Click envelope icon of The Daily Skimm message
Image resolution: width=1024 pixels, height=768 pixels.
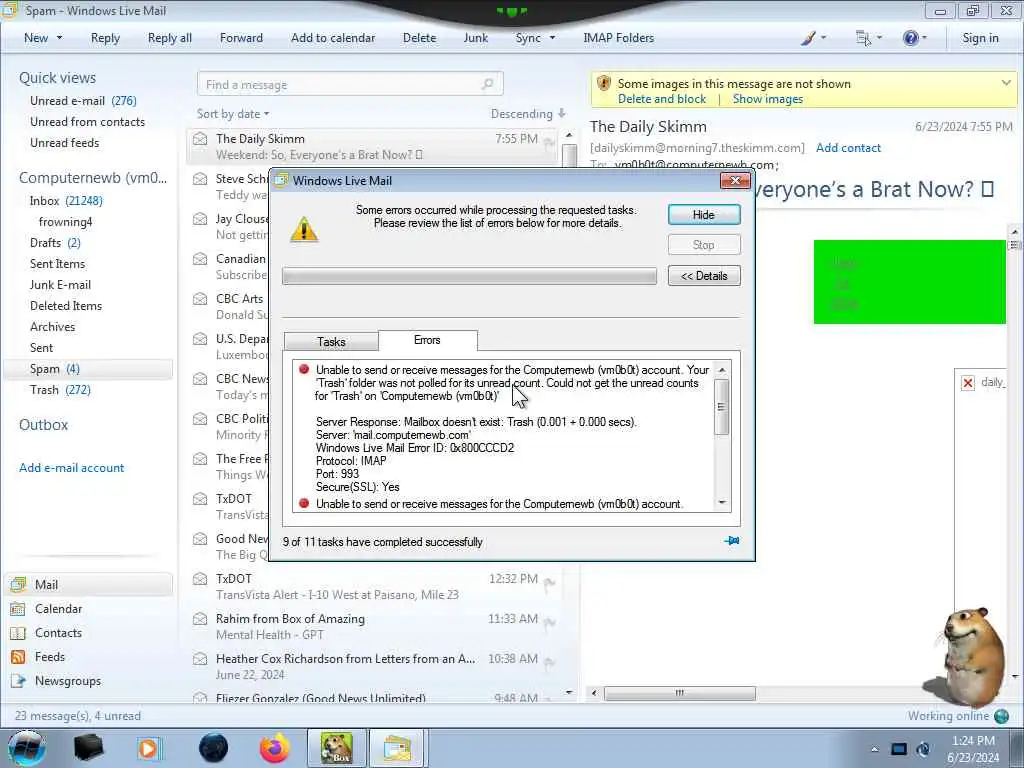click(200, 139)
